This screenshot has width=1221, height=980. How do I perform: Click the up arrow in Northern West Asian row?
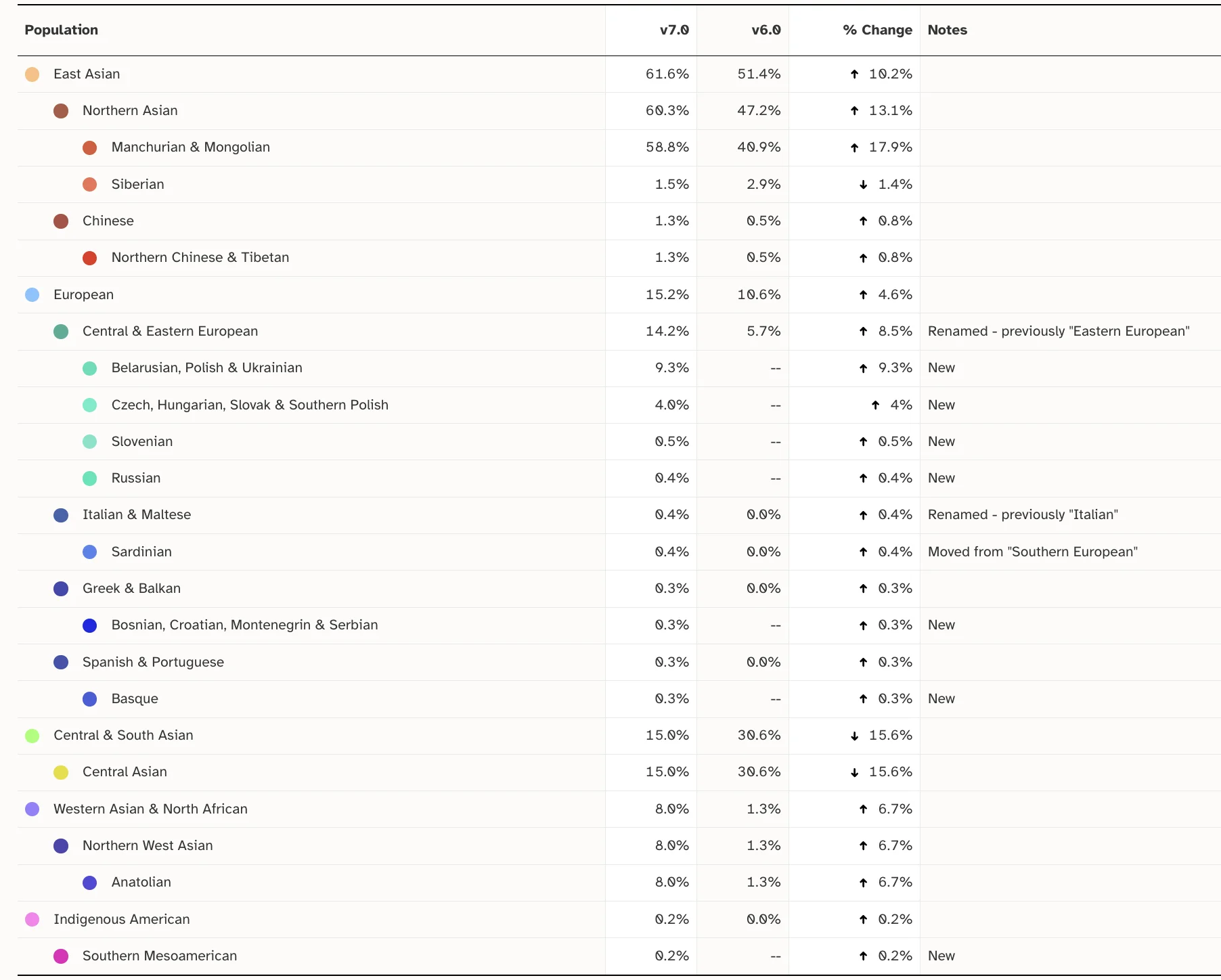(863, 846)
